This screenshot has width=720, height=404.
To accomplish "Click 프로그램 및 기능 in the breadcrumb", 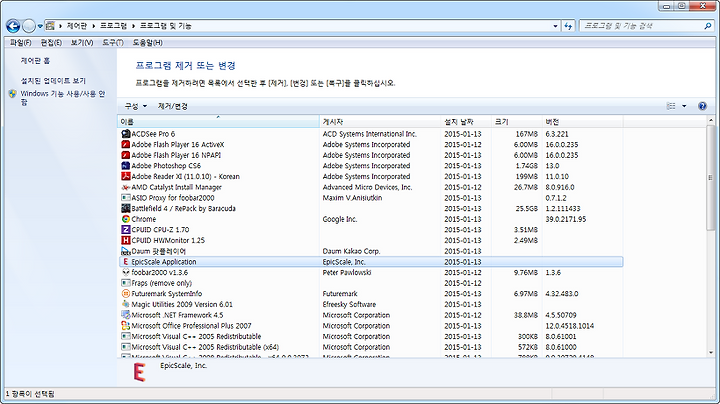I will click(x=165, y=26).
